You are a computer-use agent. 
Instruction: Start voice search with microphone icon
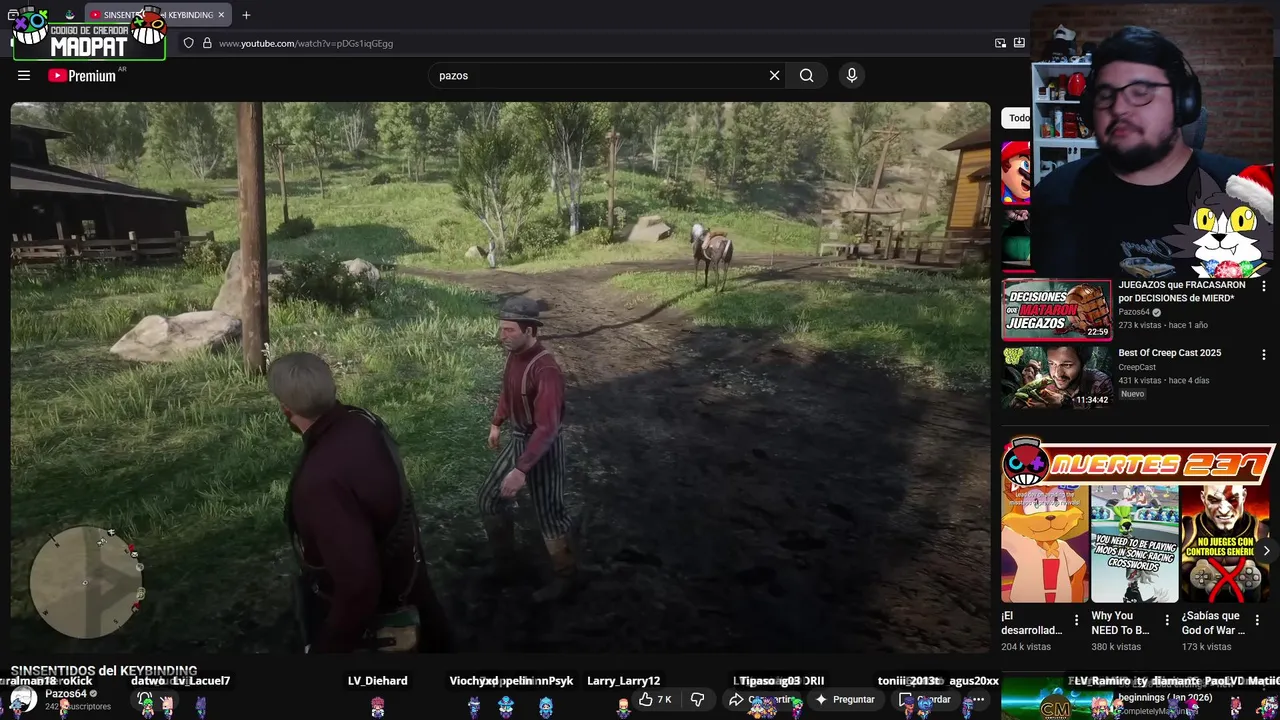click(x=852, y=75)
